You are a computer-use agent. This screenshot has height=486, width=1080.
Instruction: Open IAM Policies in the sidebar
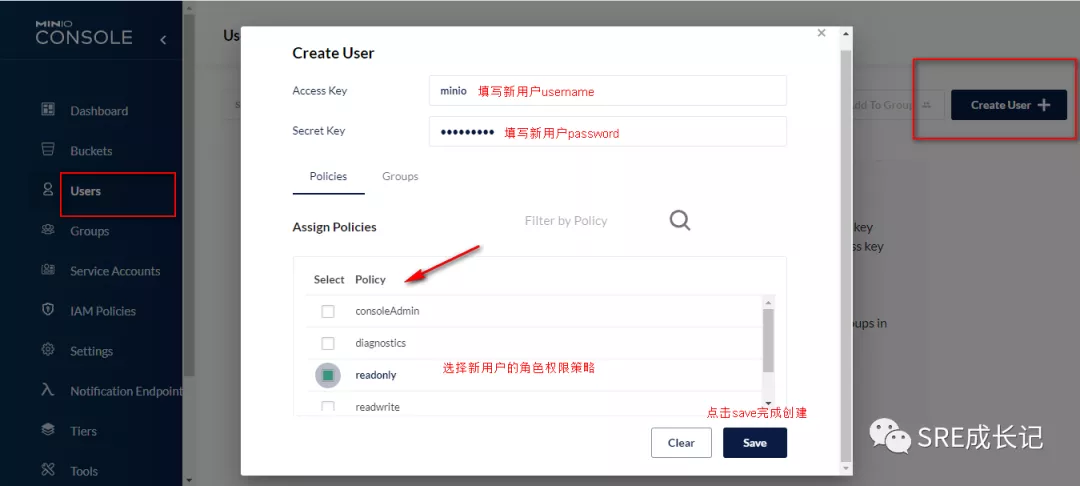(103, 310)
